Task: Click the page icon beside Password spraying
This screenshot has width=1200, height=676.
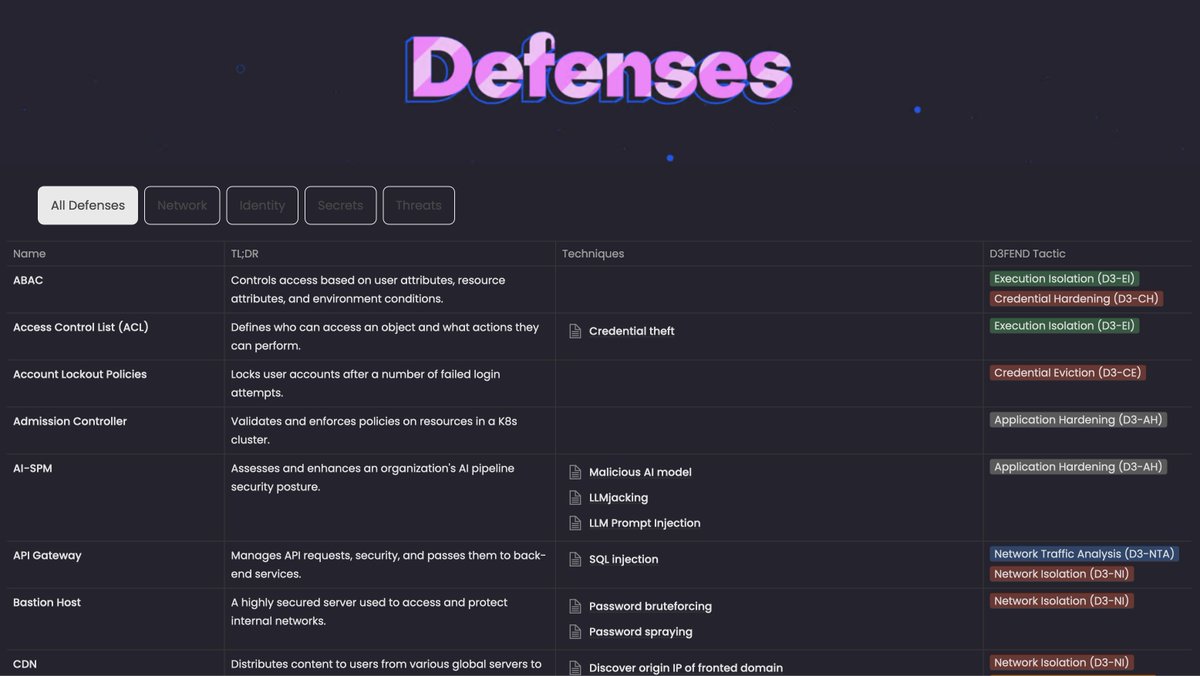Action: (575, 632)
